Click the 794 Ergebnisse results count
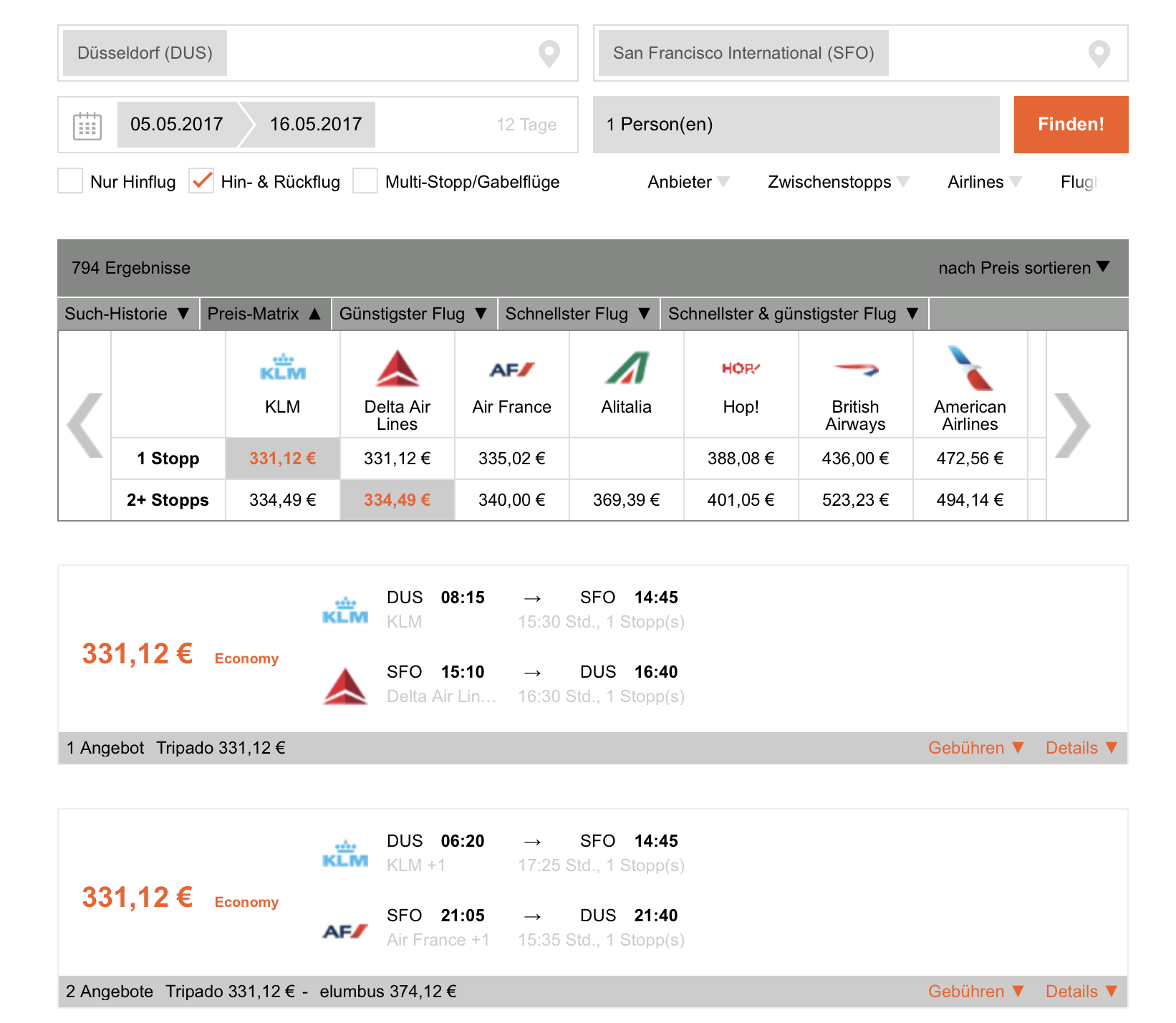This screenshot has width=1176, height=1023. [131, 268]
